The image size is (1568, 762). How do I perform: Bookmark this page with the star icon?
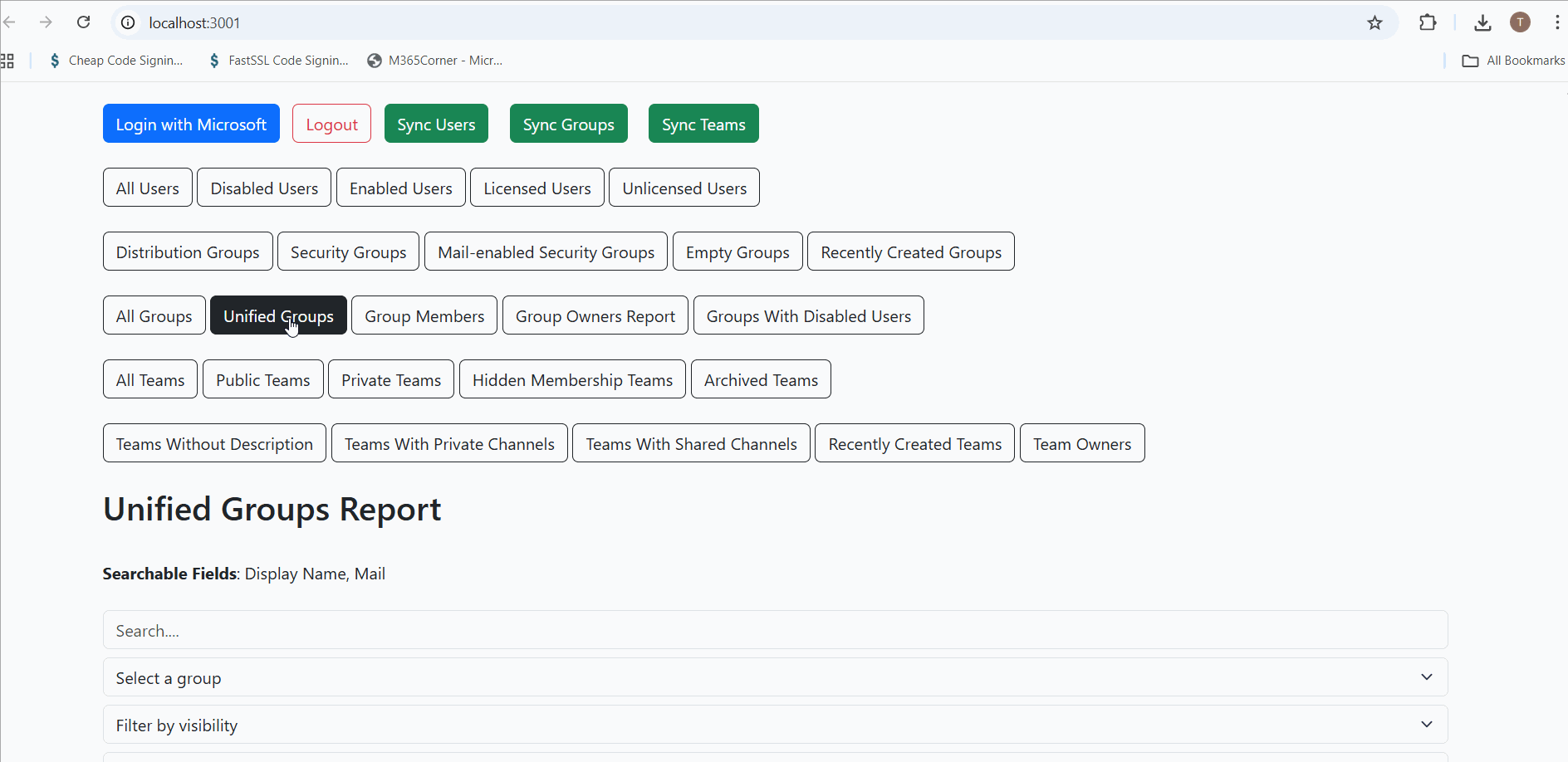click(x=1374, y=22)
